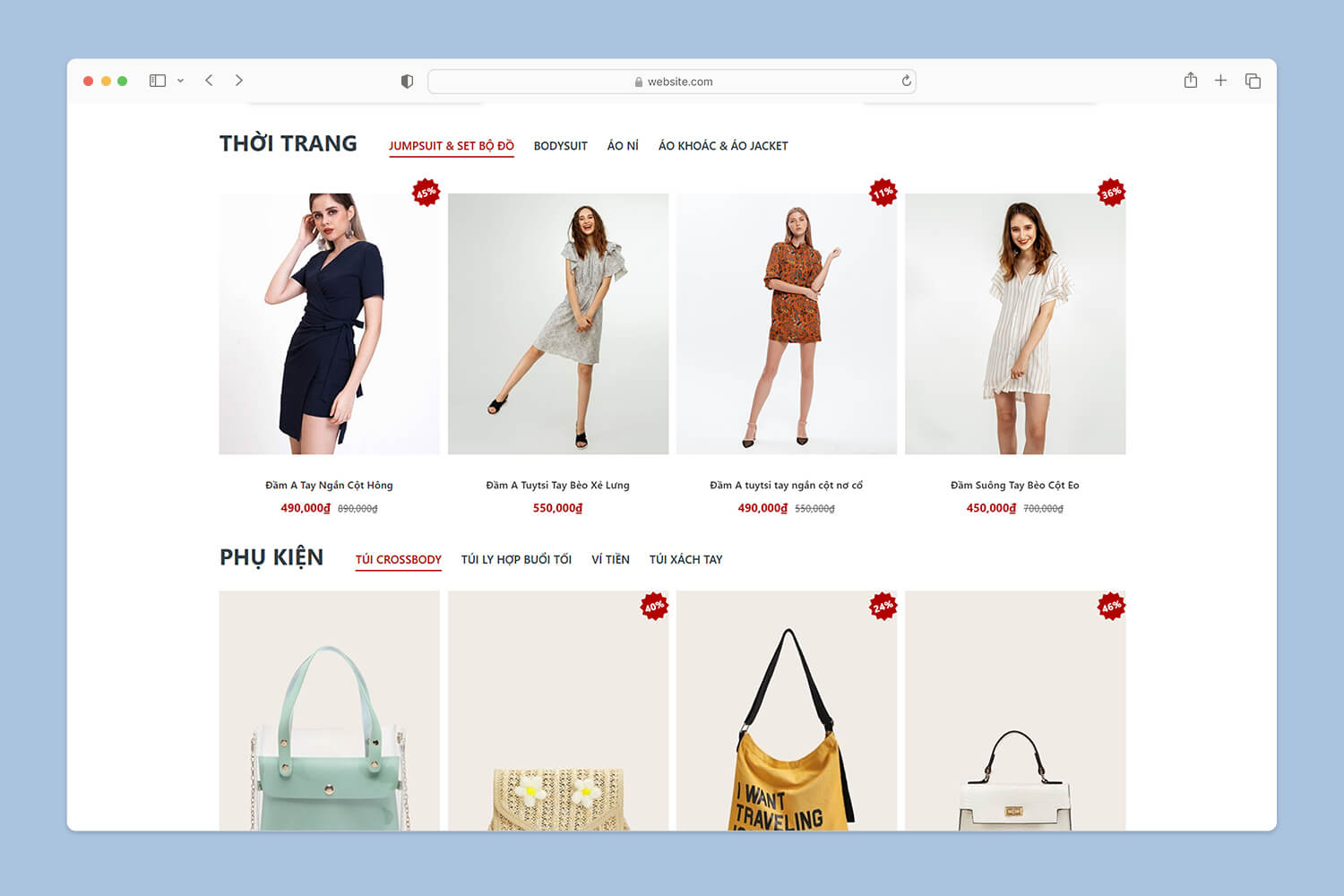Reload the page with refresh icon
The height and width of the screenshot is (896, 1344).
click(x=906, y=82)
